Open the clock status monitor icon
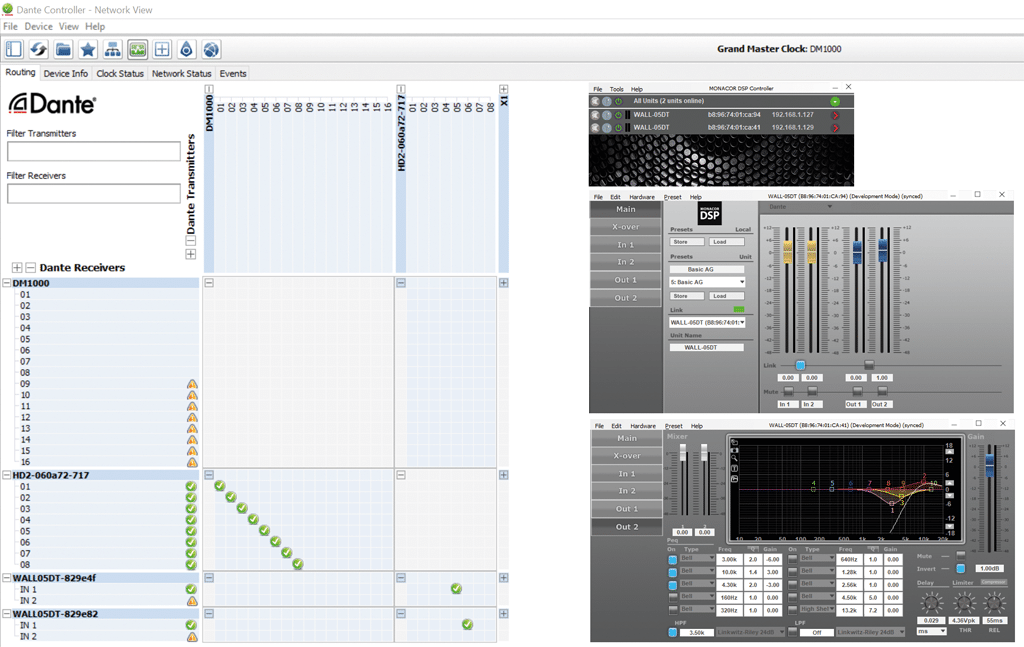 [x=137, y=49]
